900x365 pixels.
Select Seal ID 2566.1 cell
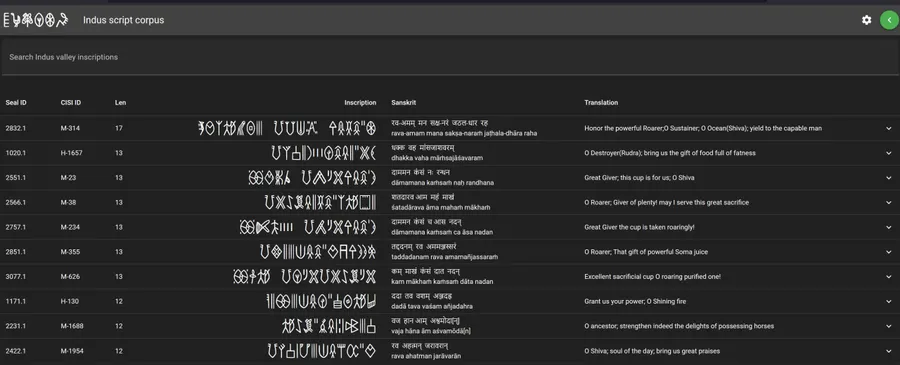pyautogui.click(x=15, y=203)
